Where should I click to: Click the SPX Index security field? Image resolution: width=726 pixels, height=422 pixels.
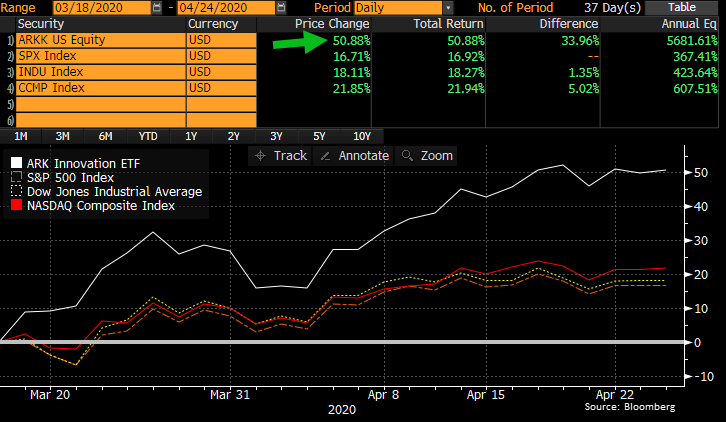[x=100, y=56]
